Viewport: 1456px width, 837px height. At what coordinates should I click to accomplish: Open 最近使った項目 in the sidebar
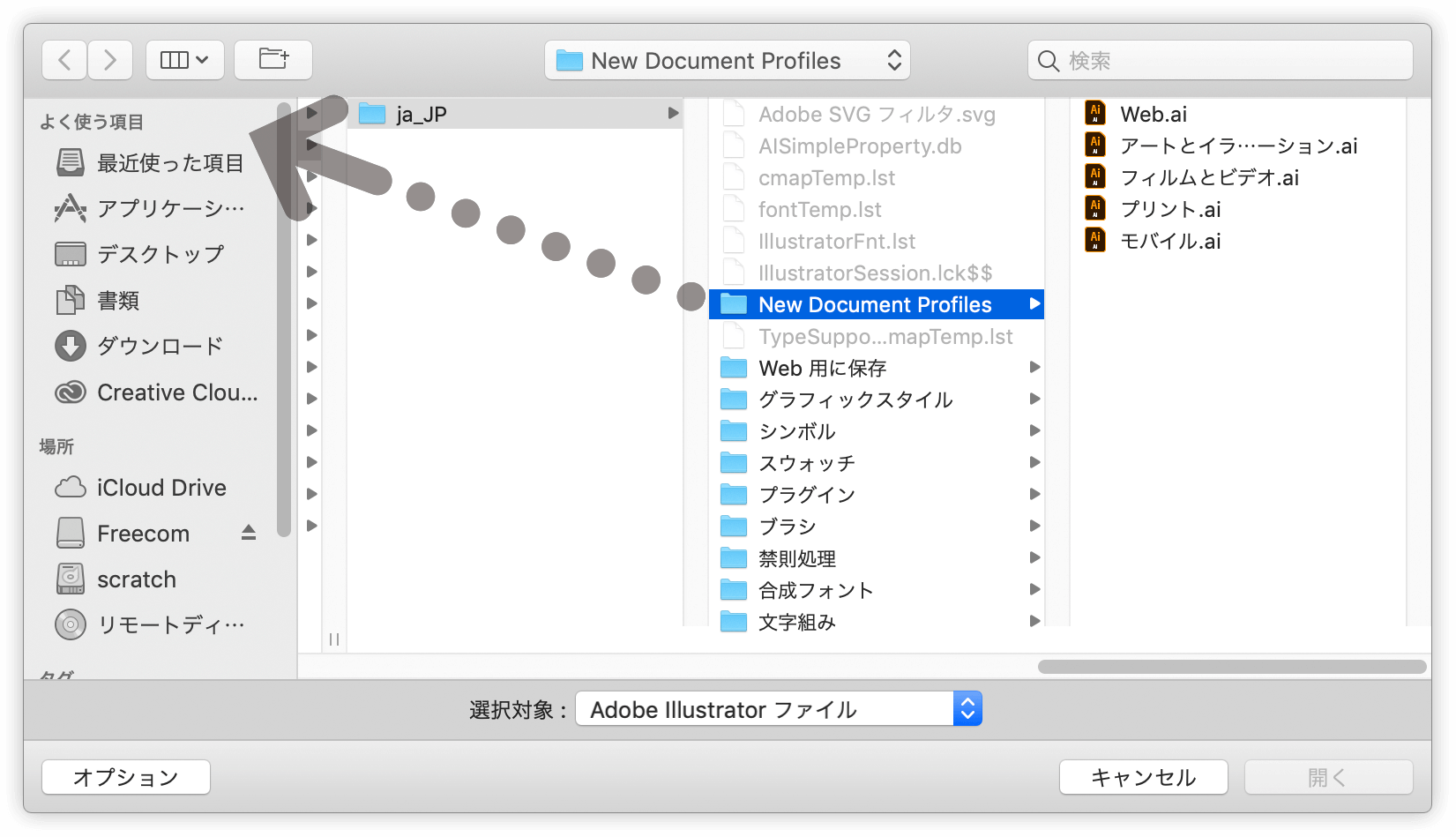pos(150,162)
